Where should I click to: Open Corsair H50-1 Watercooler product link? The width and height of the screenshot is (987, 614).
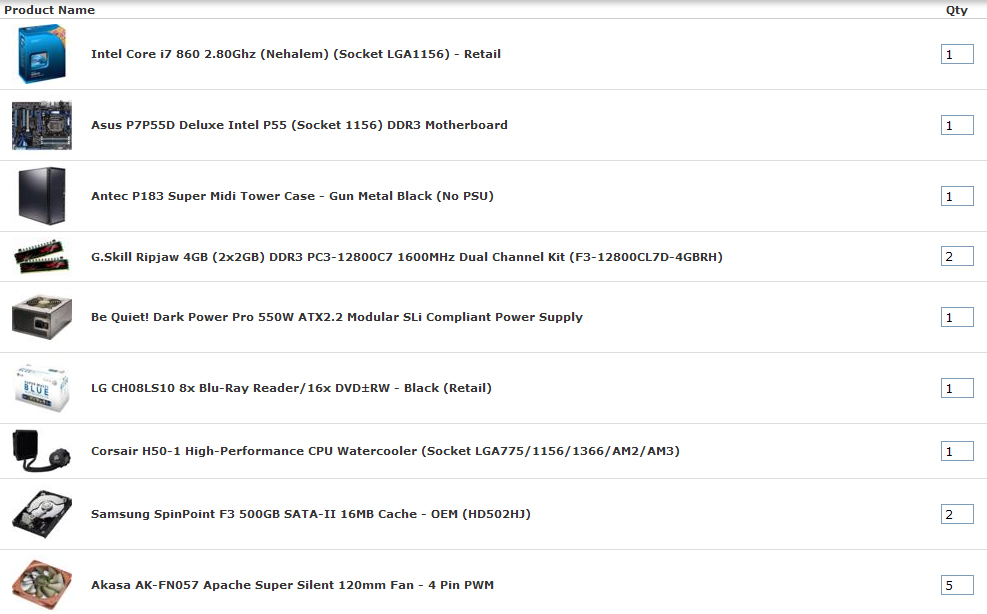pos(385,451)
